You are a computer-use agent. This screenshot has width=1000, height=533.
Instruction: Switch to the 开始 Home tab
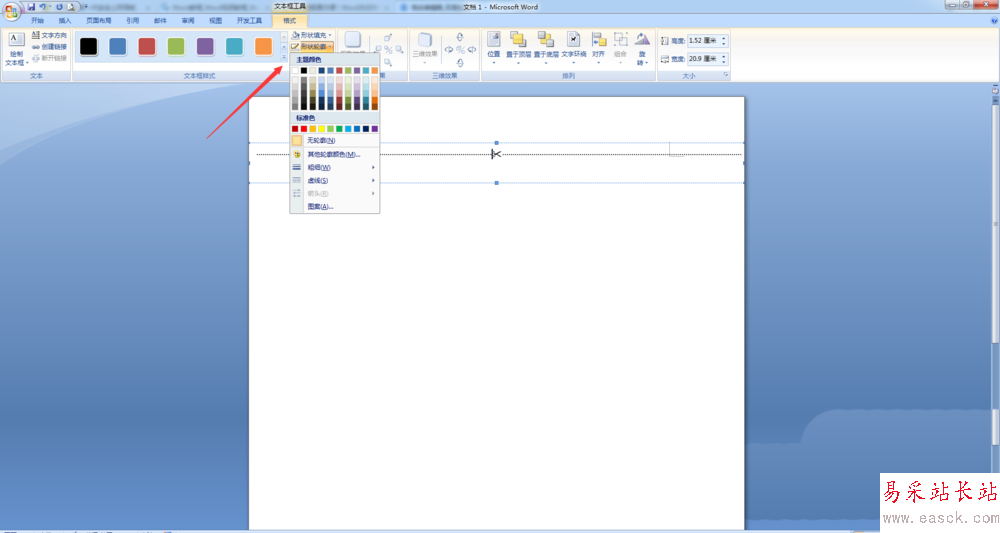point(38,20)
